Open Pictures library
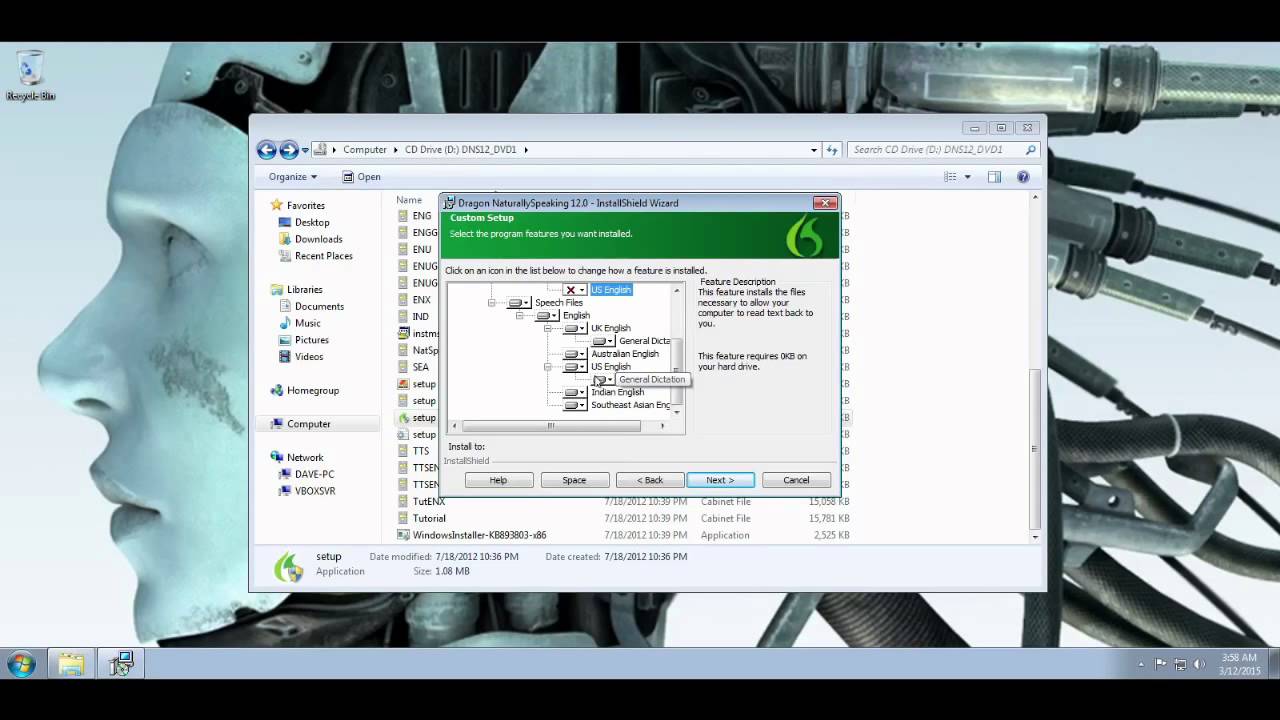This screenshot has width=1280, height=720. (x=311, y=340)
